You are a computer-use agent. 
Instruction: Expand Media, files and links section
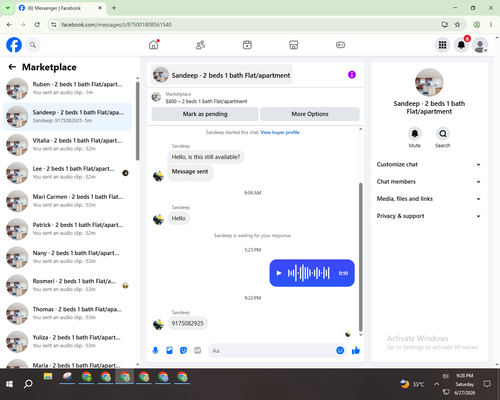(429, 199)
